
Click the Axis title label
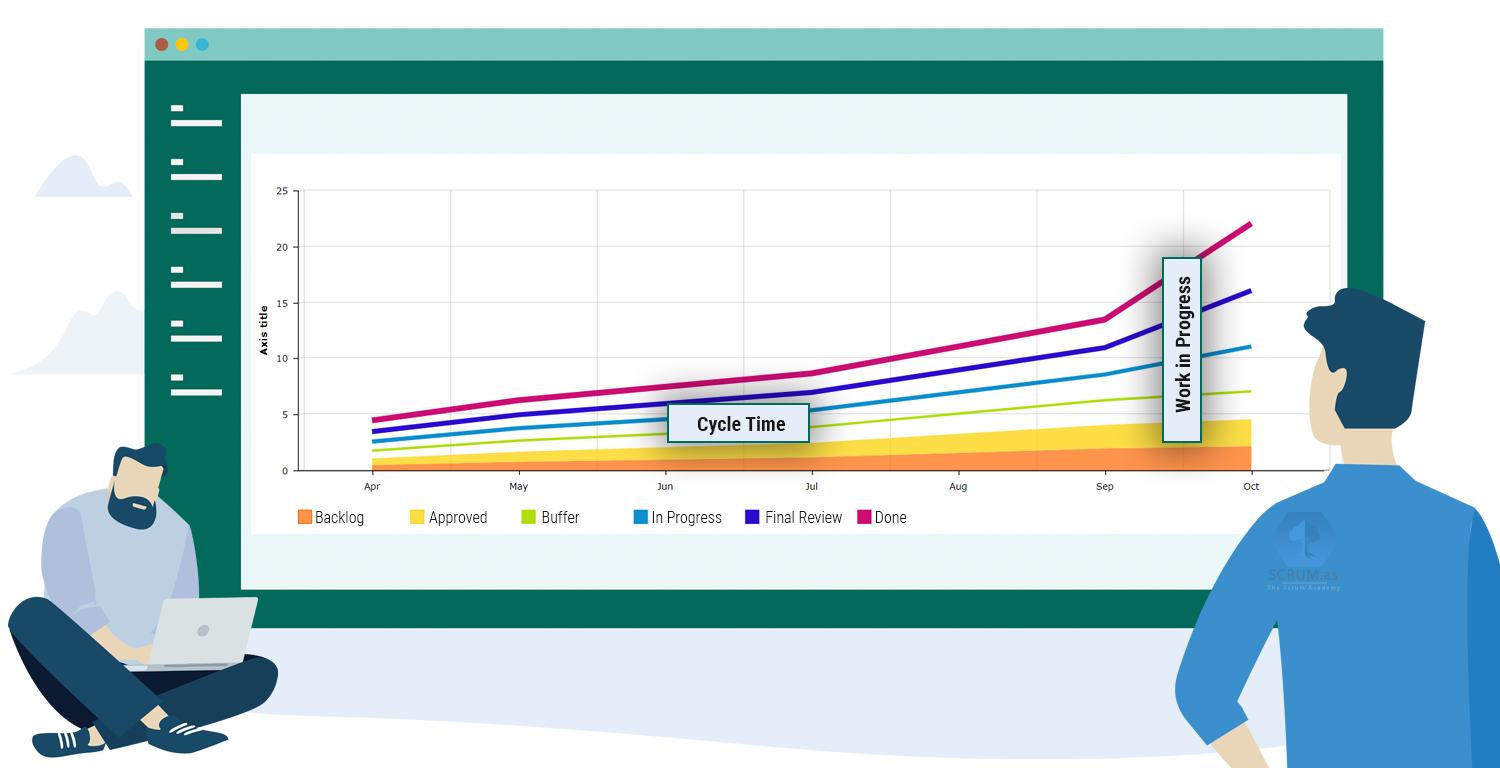(x=264, y=330)
